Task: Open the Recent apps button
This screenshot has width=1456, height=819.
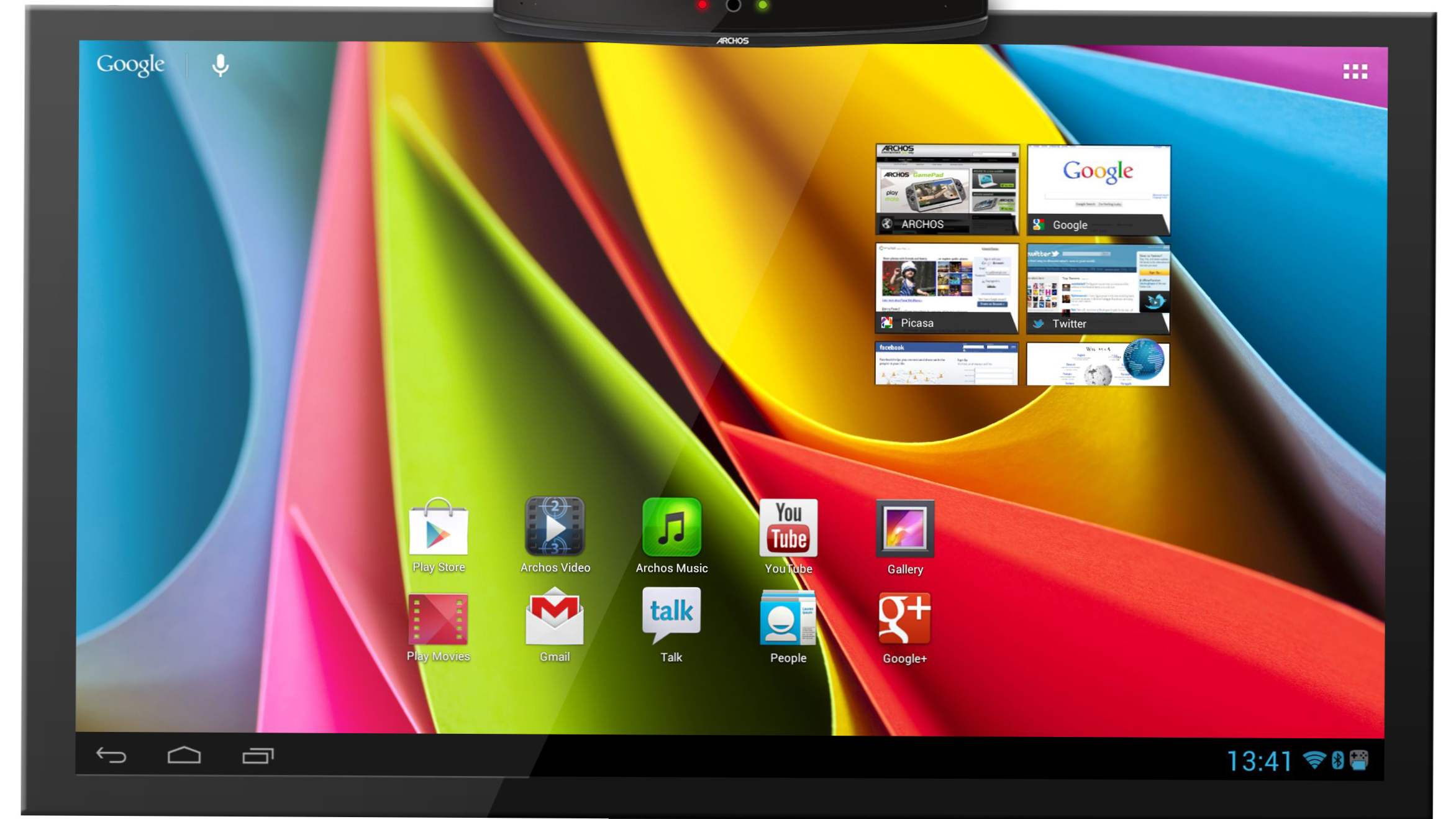Action: 258,755
